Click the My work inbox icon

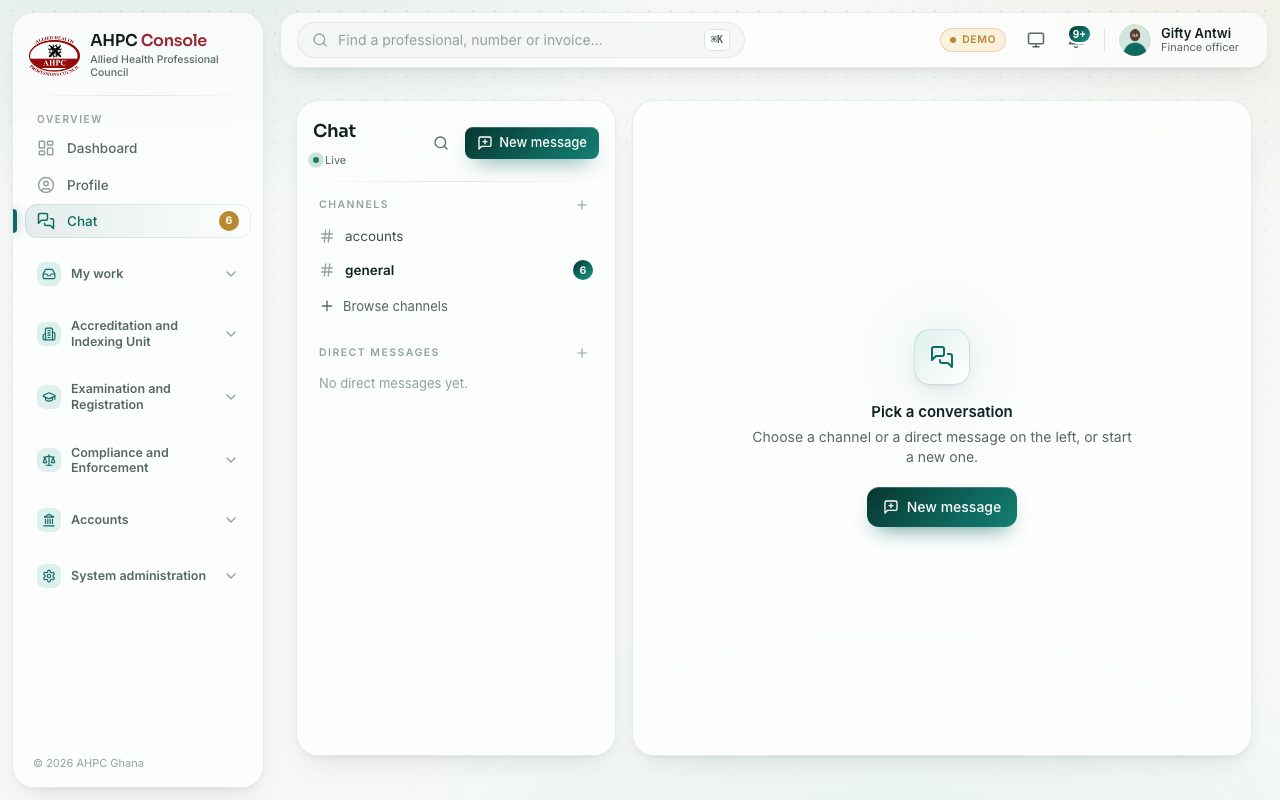point(49,274)
